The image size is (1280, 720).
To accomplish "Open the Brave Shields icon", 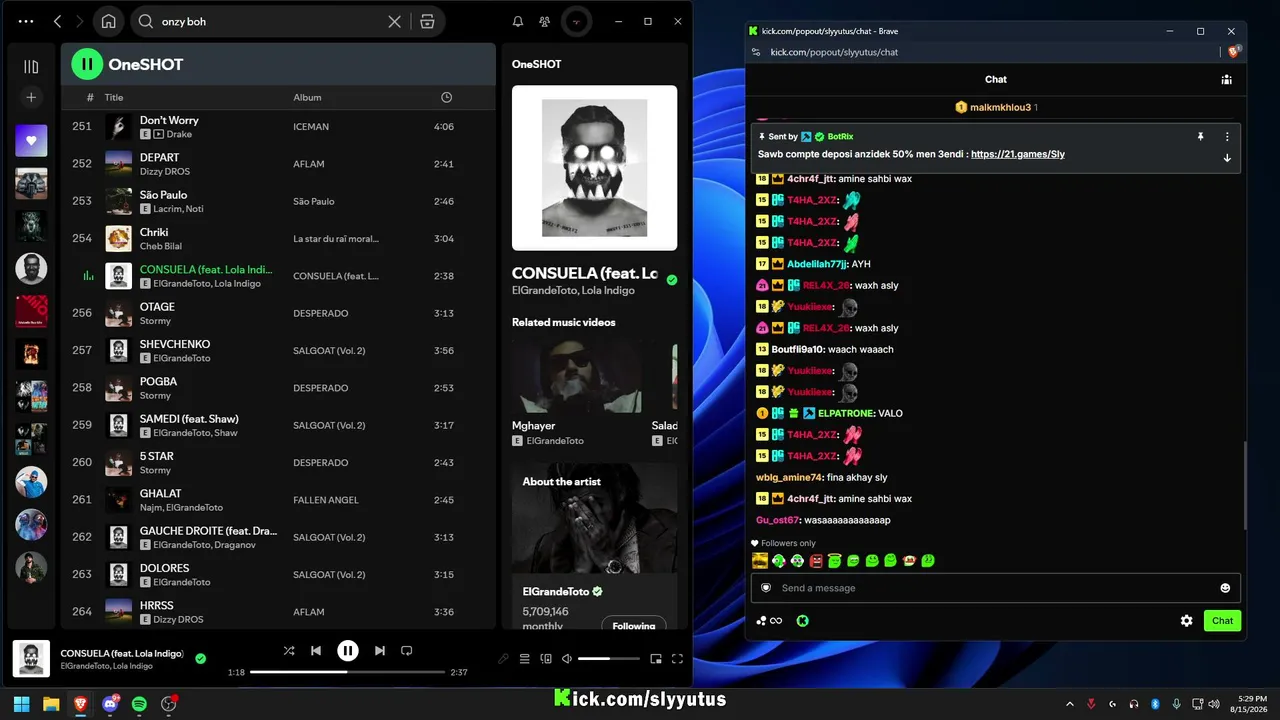I will pyautogui.click(x=1234, y=51).
